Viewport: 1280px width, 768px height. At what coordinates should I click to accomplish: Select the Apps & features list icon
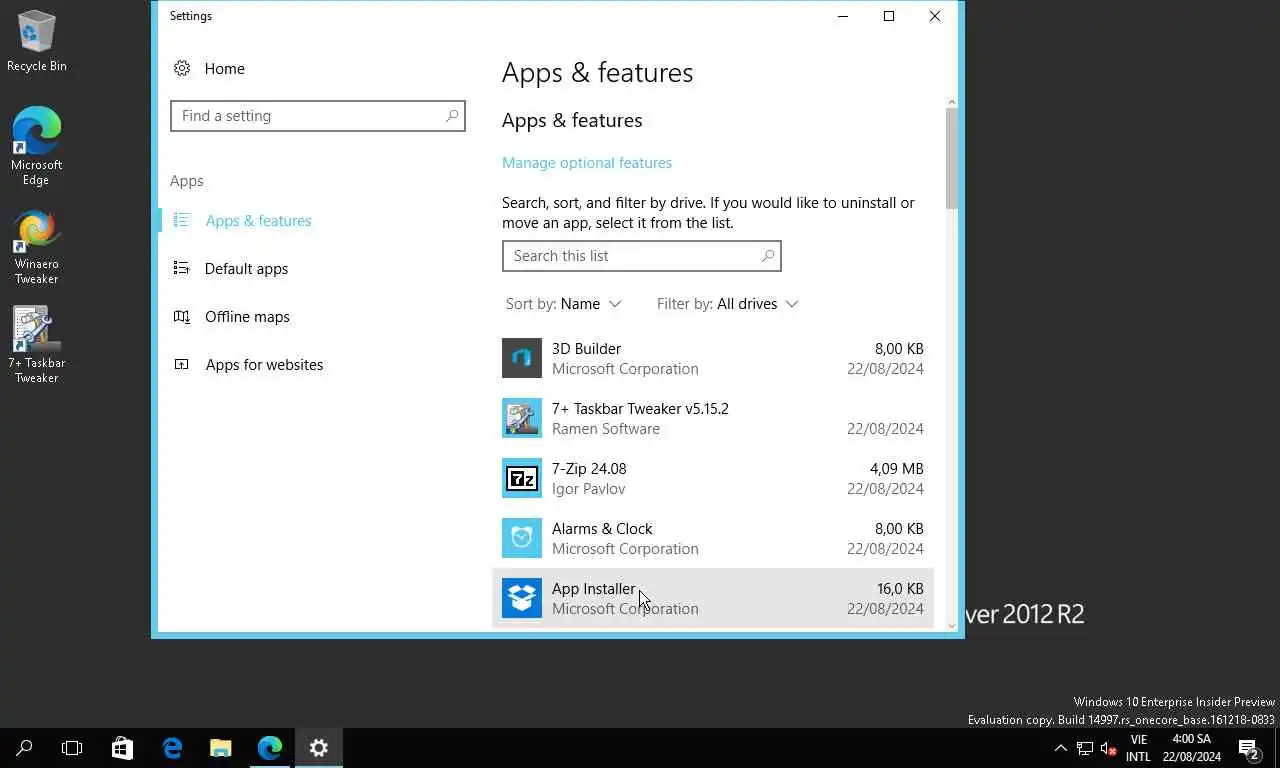coord(181,220)
